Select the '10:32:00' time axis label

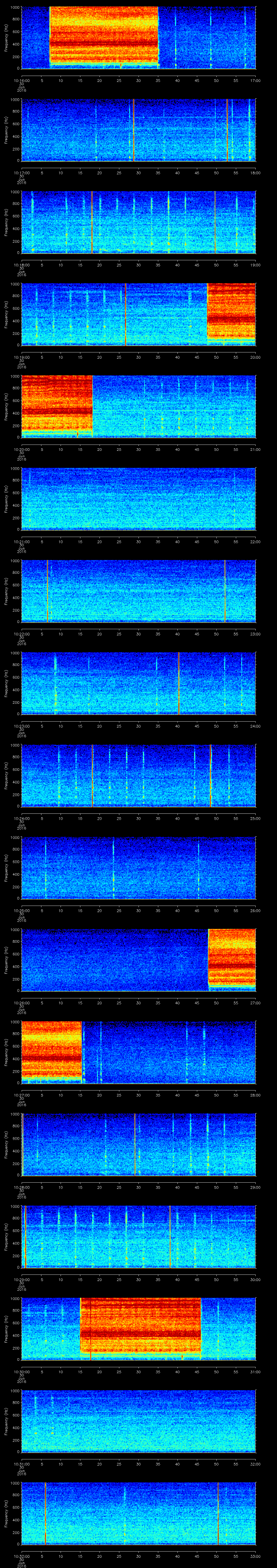pos(21,1556)
